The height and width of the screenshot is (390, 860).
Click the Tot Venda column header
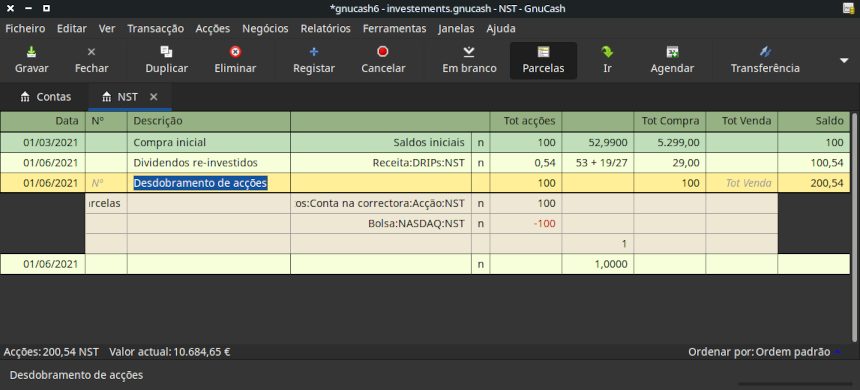tap(742, 121)
